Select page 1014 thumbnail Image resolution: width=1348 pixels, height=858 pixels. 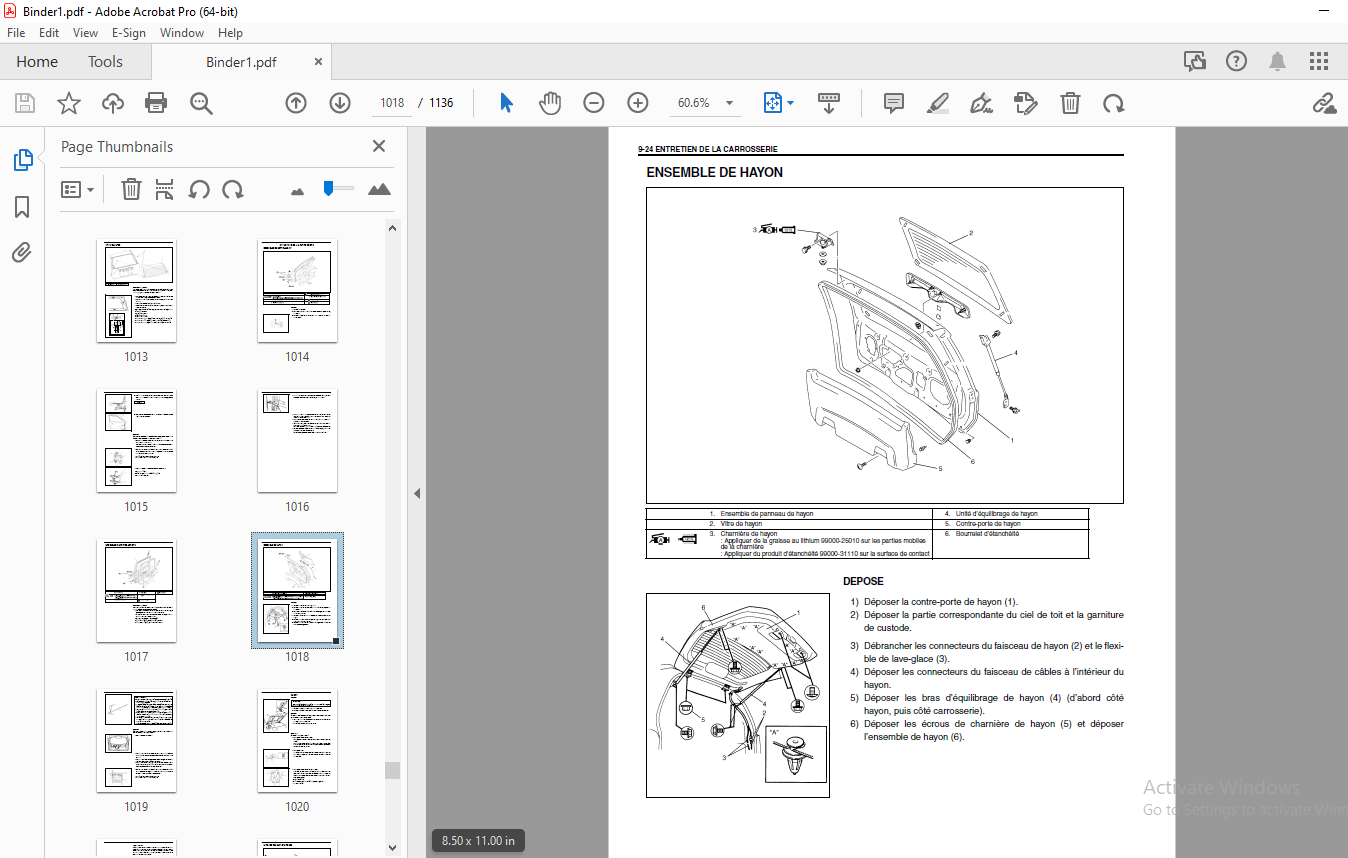[297, 290]
